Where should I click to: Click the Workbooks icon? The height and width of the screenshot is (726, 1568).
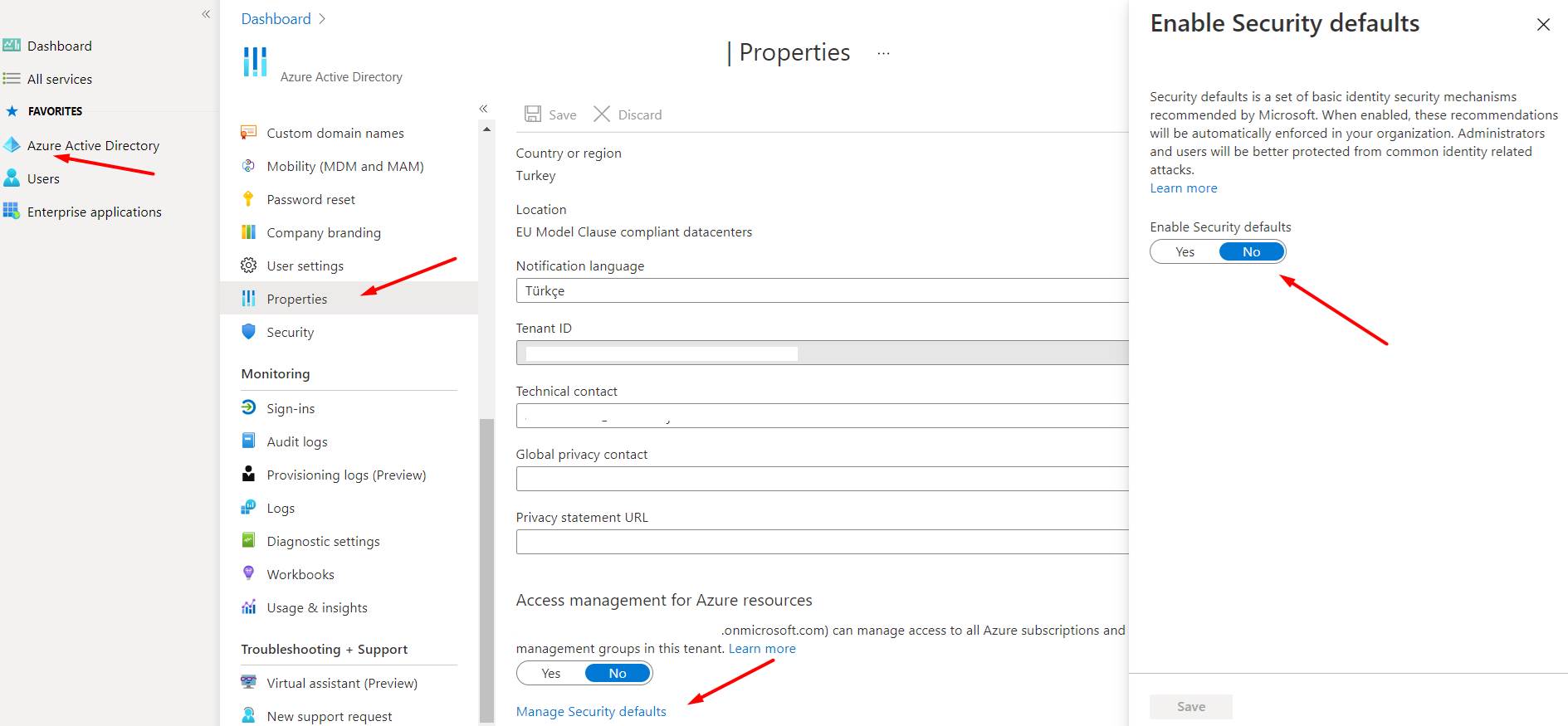click(248, 573)
